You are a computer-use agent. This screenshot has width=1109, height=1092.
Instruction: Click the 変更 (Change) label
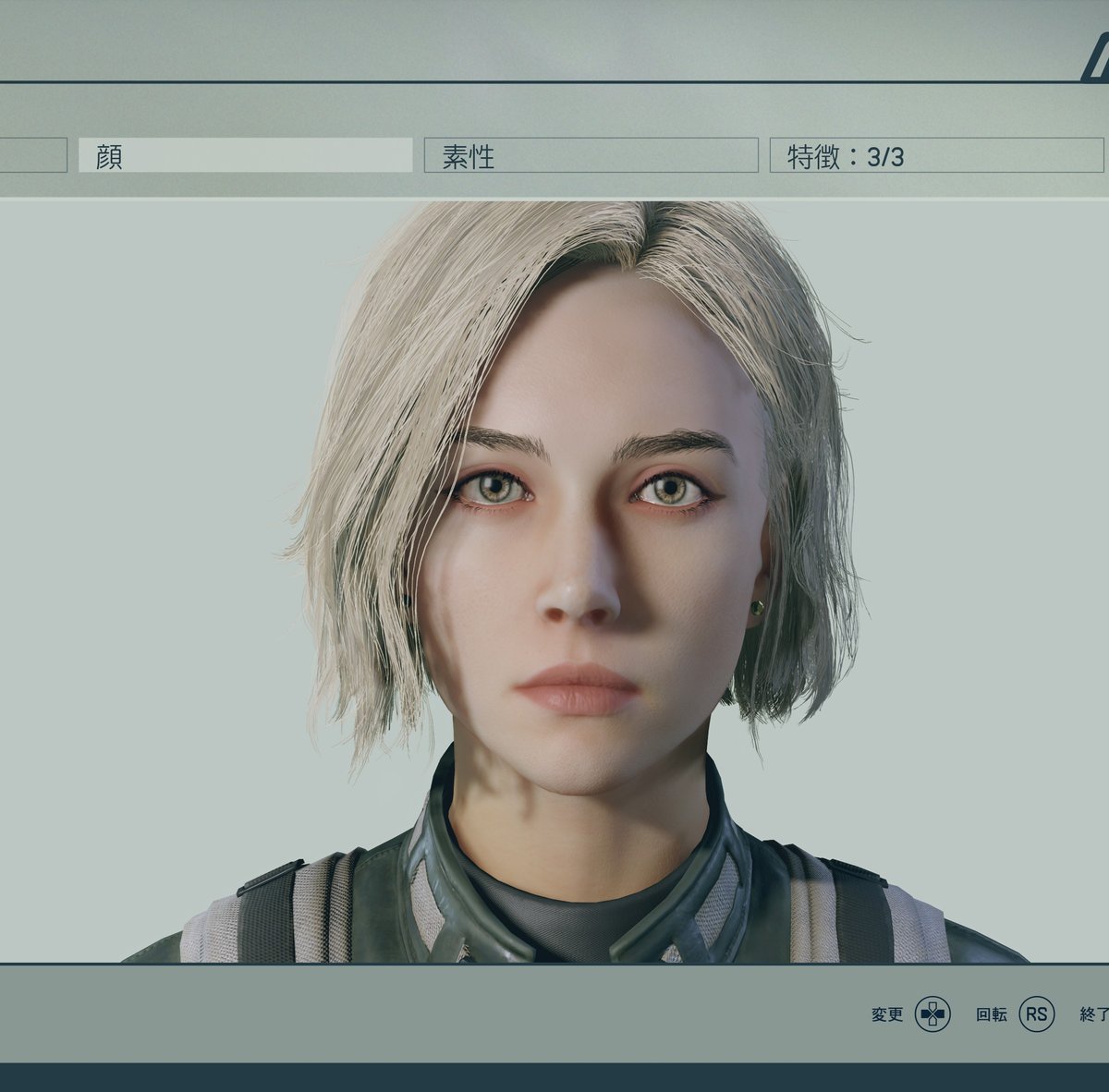point(887,1014)
